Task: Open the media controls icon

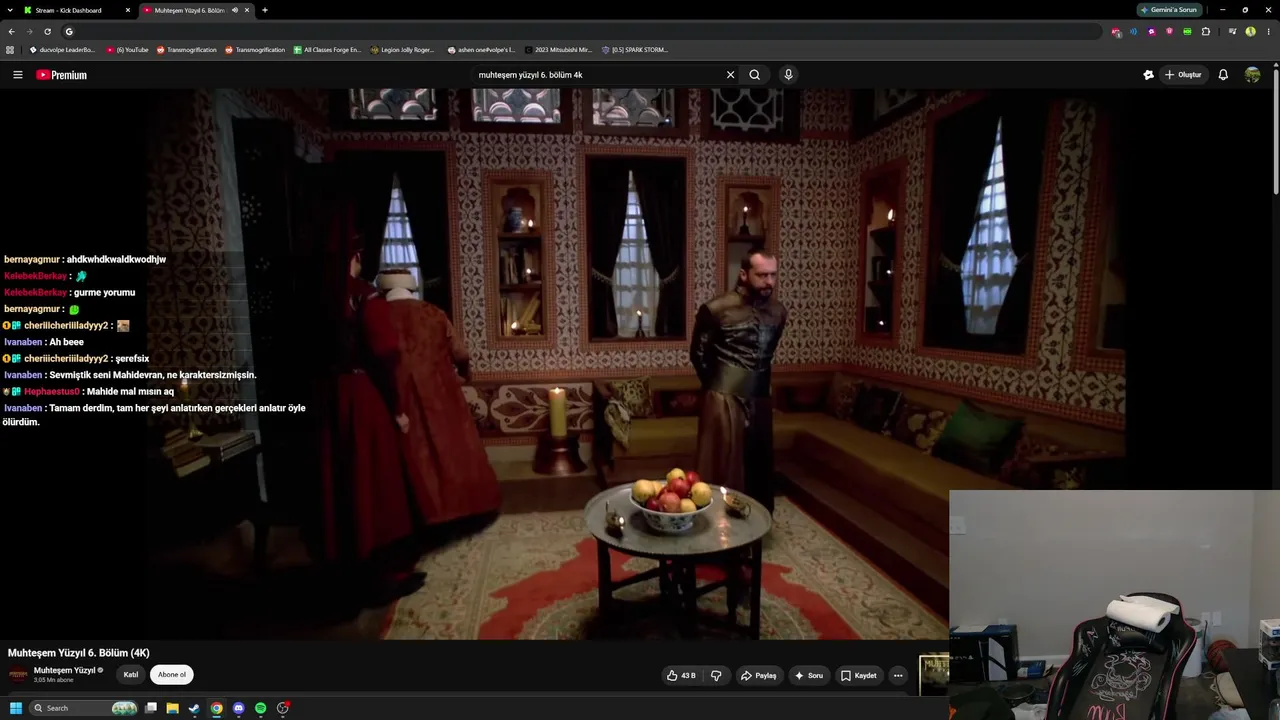Action: coord(1232,32)
